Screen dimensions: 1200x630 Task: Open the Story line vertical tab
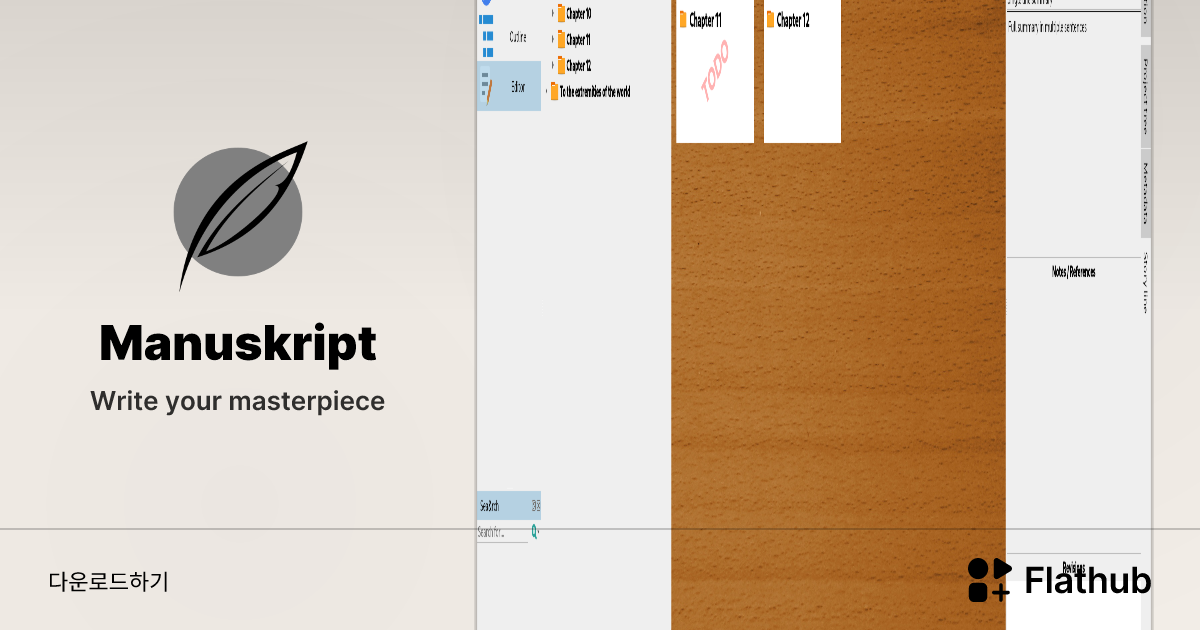pos(1146,284)
